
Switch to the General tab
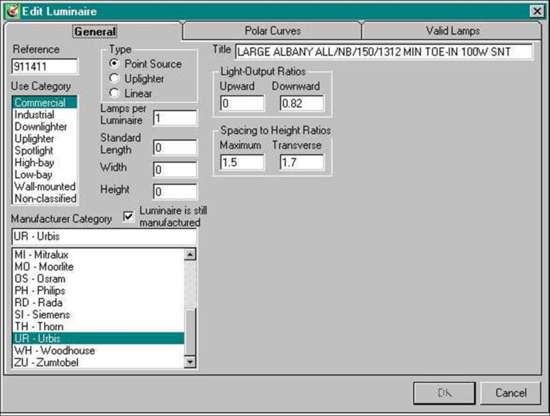tap(95, 32)
